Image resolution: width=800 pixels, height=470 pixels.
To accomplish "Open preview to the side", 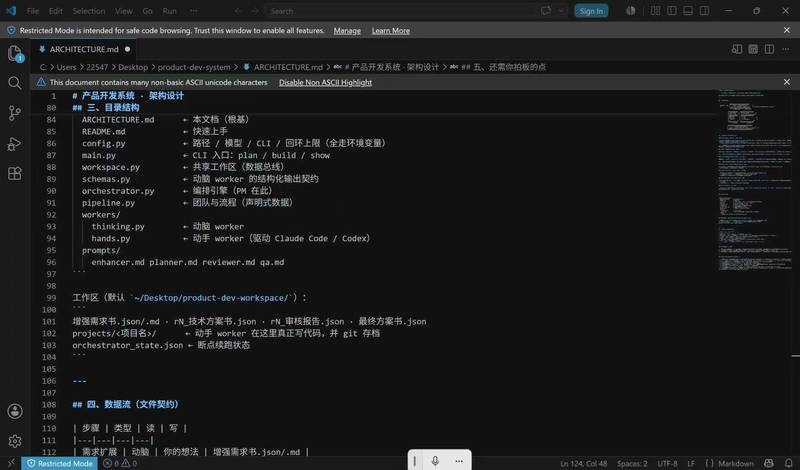I will click(737, 49).
